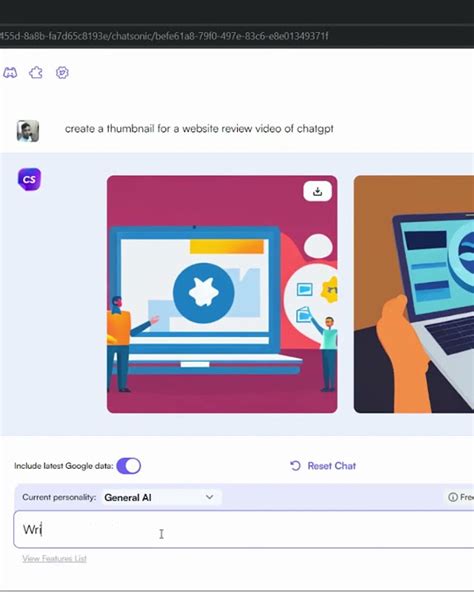Open the pink laptop illustration thumbnail
The height and width of the screenshot is (592, 474).
tap(222, 294)
